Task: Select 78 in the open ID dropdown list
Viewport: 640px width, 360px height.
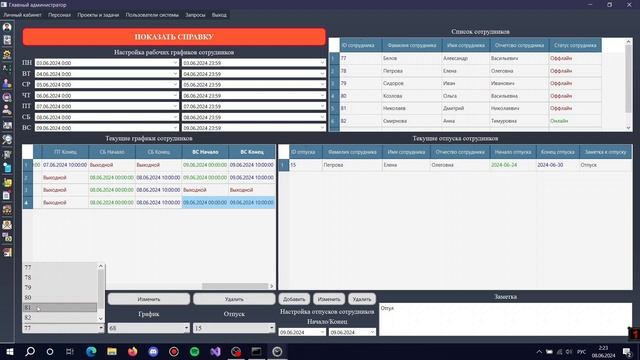Action: point(60,277)
